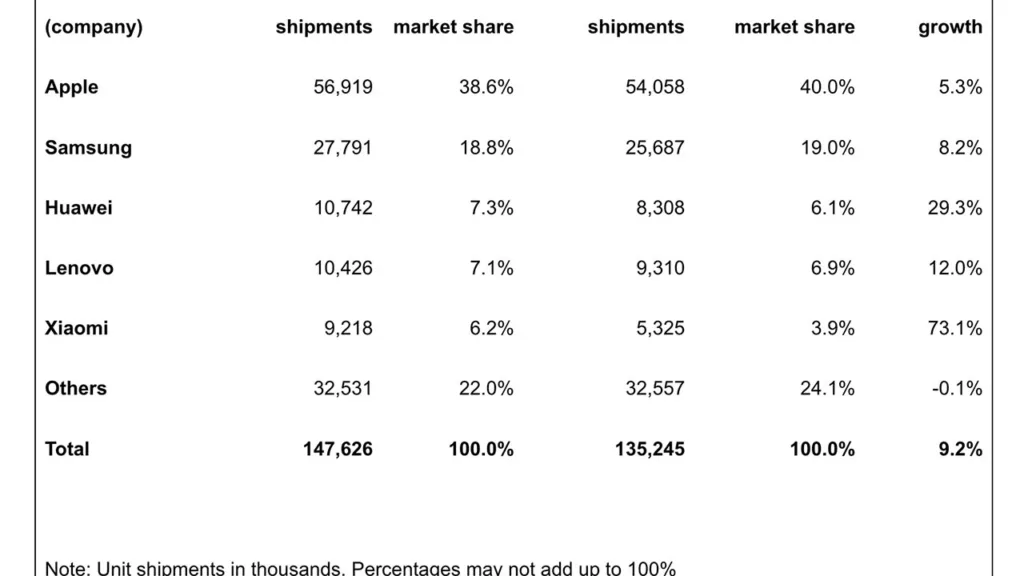
Task: Select Lenovo's 9,310 shipments value
Action: click(660, 268)
